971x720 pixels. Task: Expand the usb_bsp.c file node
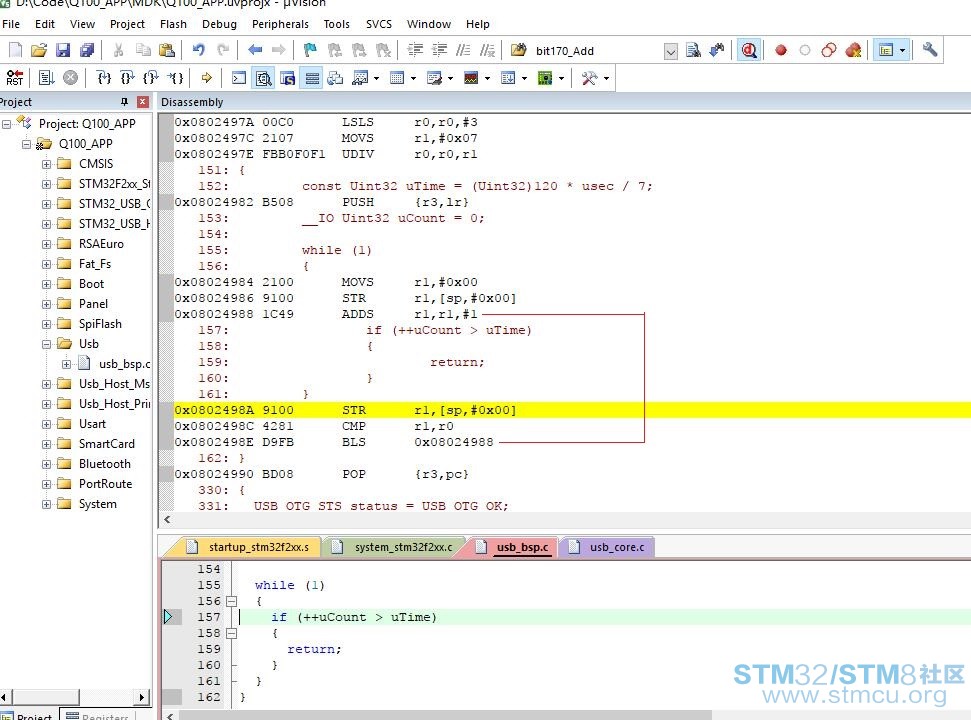coord(66,364)
